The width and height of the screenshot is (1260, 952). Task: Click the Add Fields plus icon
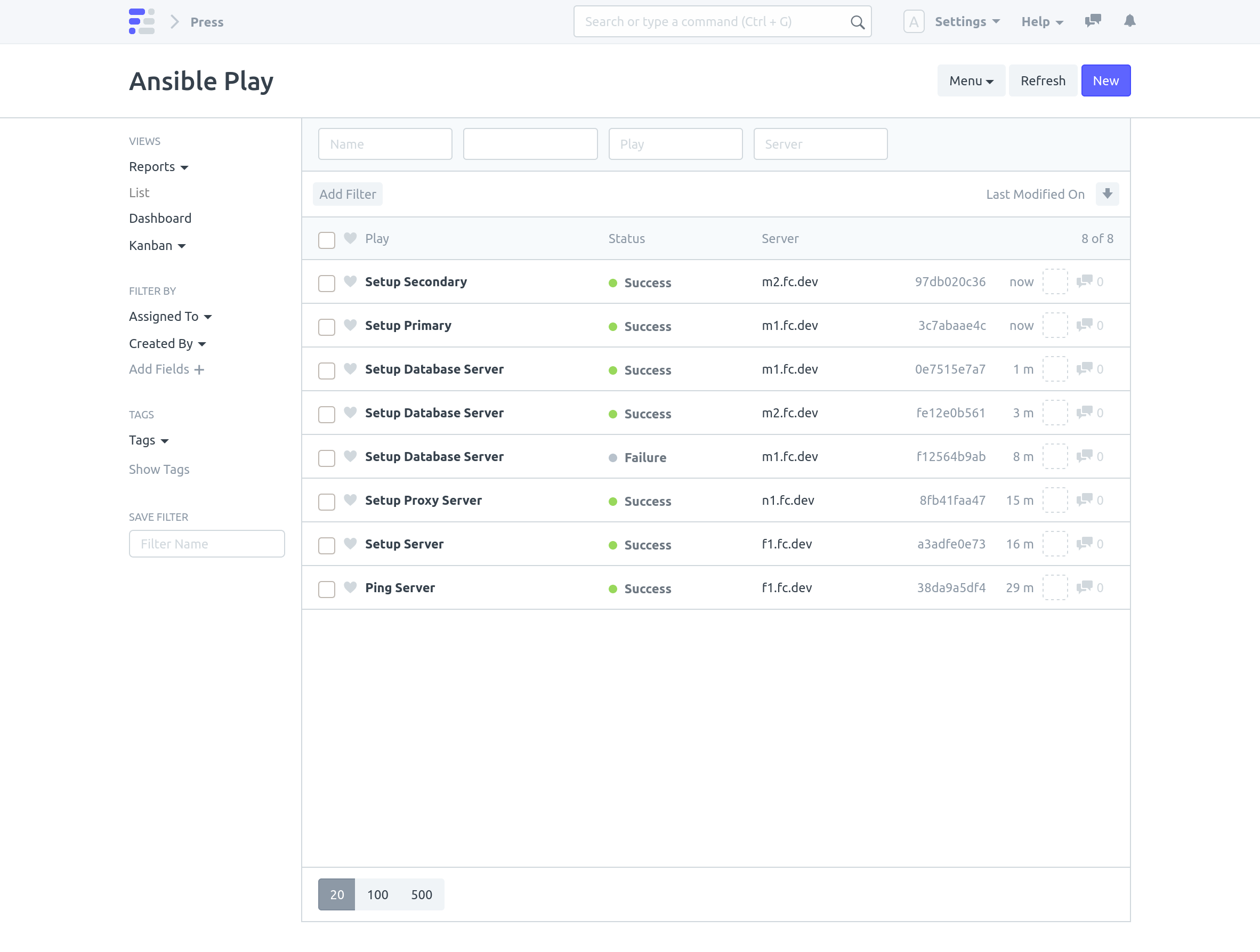click(199, 369)
